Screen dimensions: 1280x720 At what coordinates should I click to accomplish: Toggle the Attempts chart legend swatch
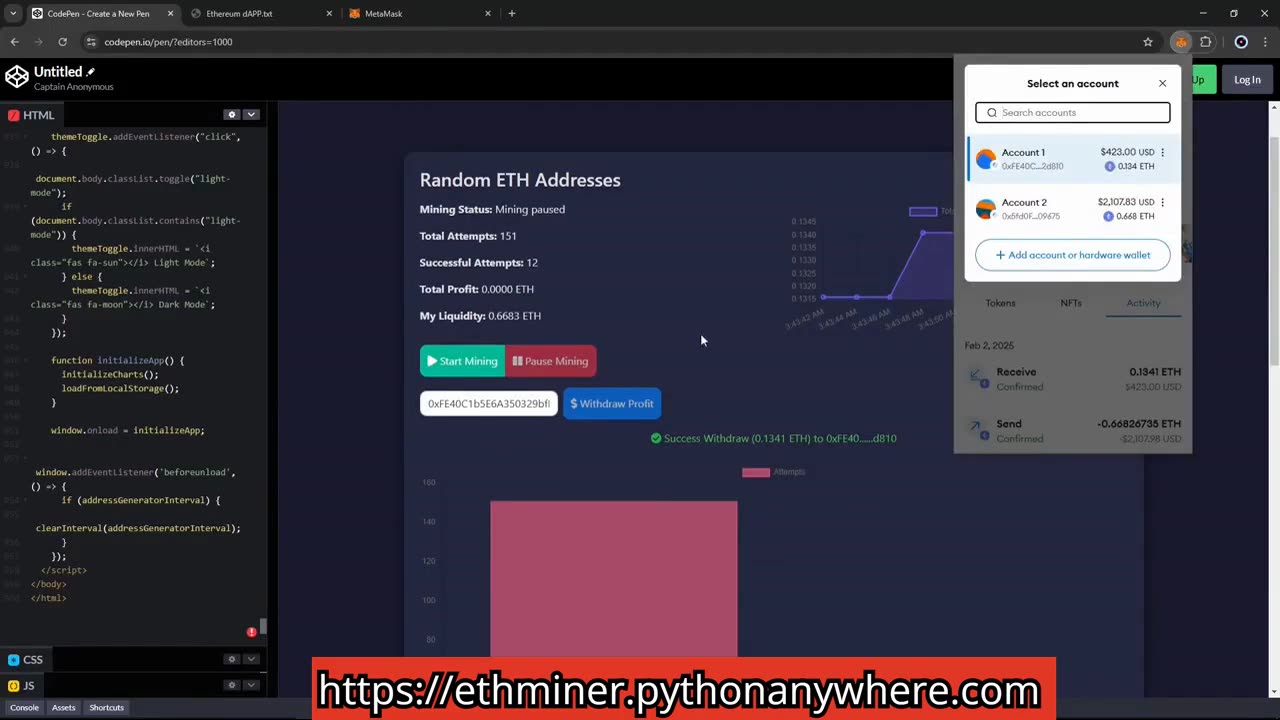click(x=756, y=472)
